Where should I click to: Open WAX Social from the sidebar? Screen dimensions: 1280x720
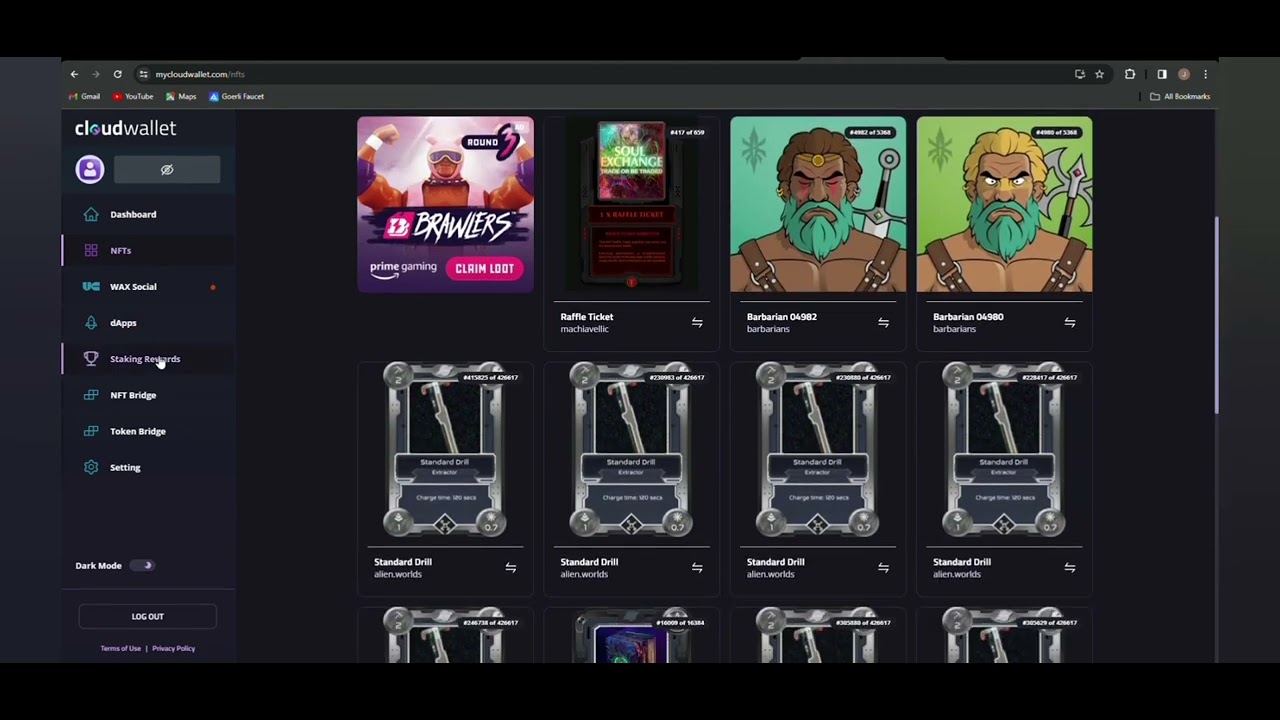pos(133,287)
